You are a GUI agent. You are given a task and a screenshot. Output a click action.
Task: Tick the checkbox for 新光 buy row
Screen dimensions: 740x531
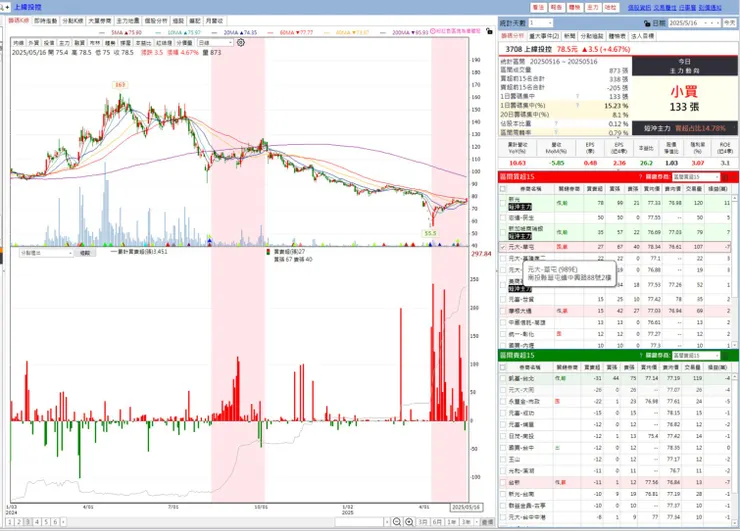point(503,203)
